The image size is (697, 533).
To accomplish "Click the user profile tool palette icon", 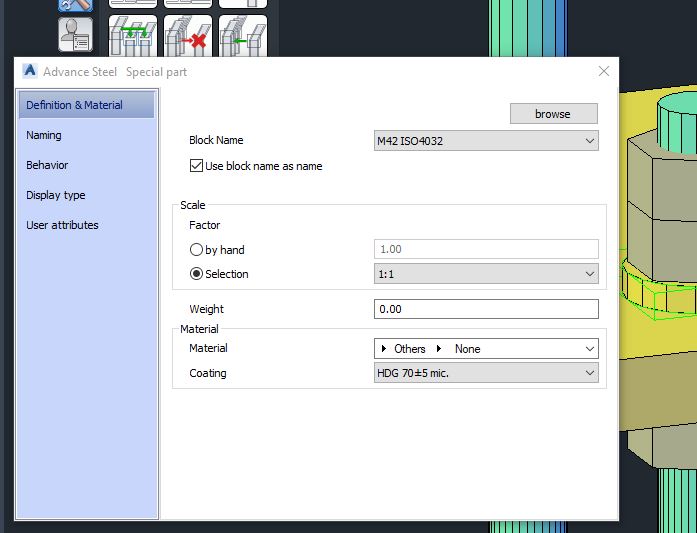I will point(76,35).
